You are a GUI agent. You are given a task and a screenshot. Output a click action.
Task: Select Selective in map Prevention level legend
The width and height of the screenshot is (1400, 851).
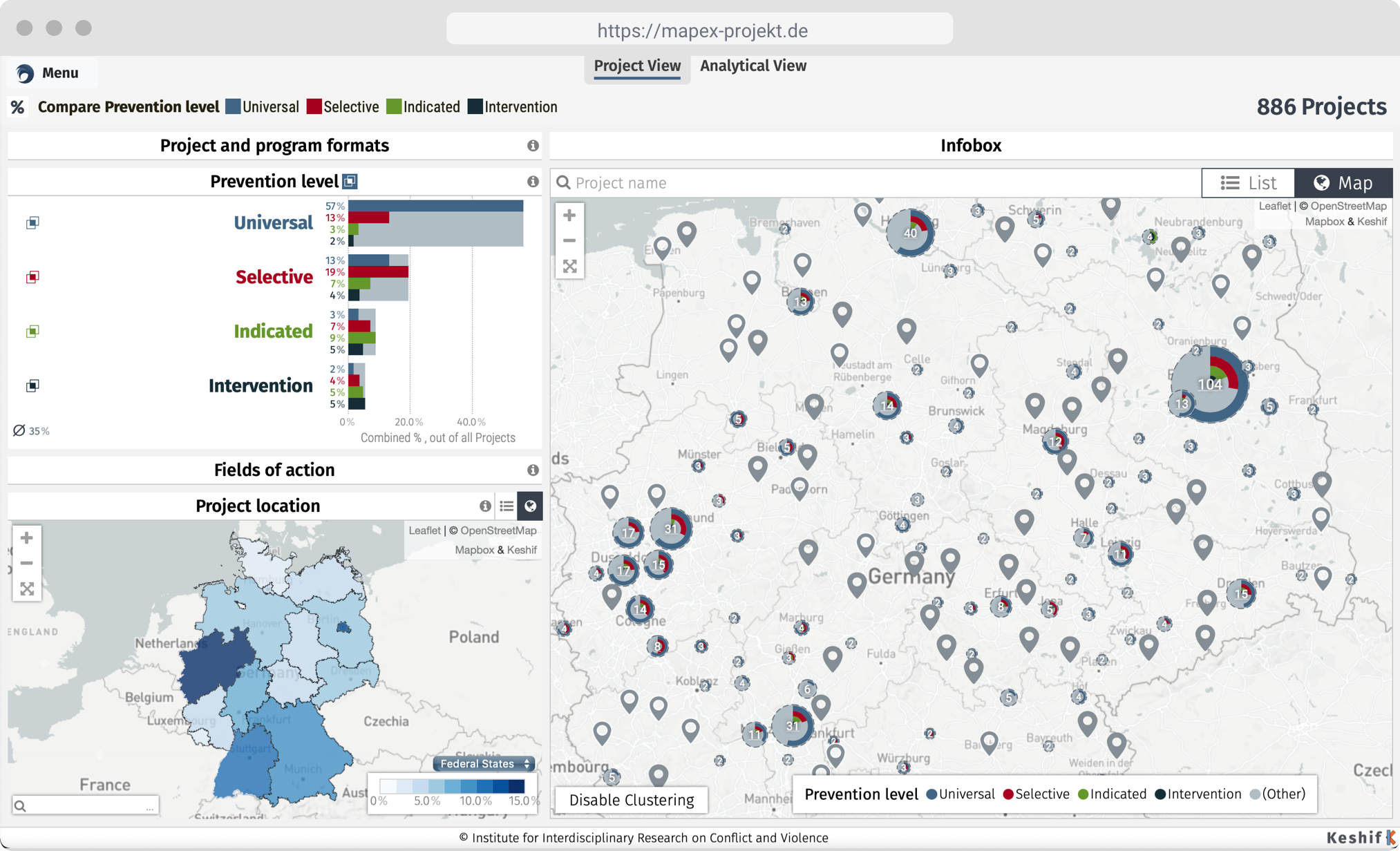(1036, 794)
